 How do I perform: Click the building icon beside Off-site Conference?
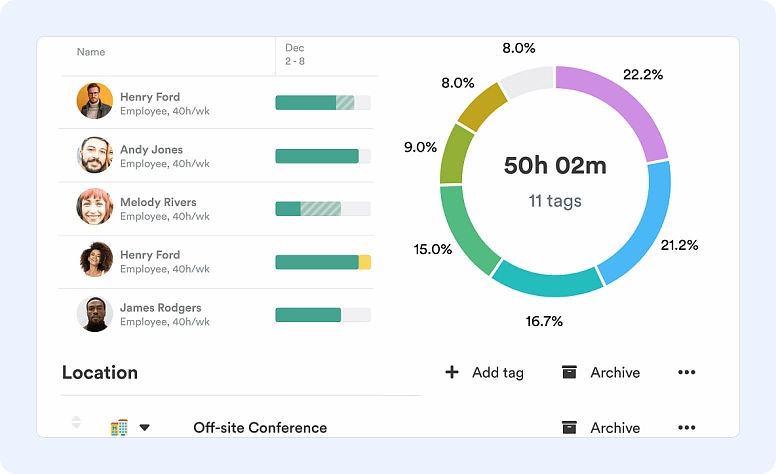click(119, 427)
